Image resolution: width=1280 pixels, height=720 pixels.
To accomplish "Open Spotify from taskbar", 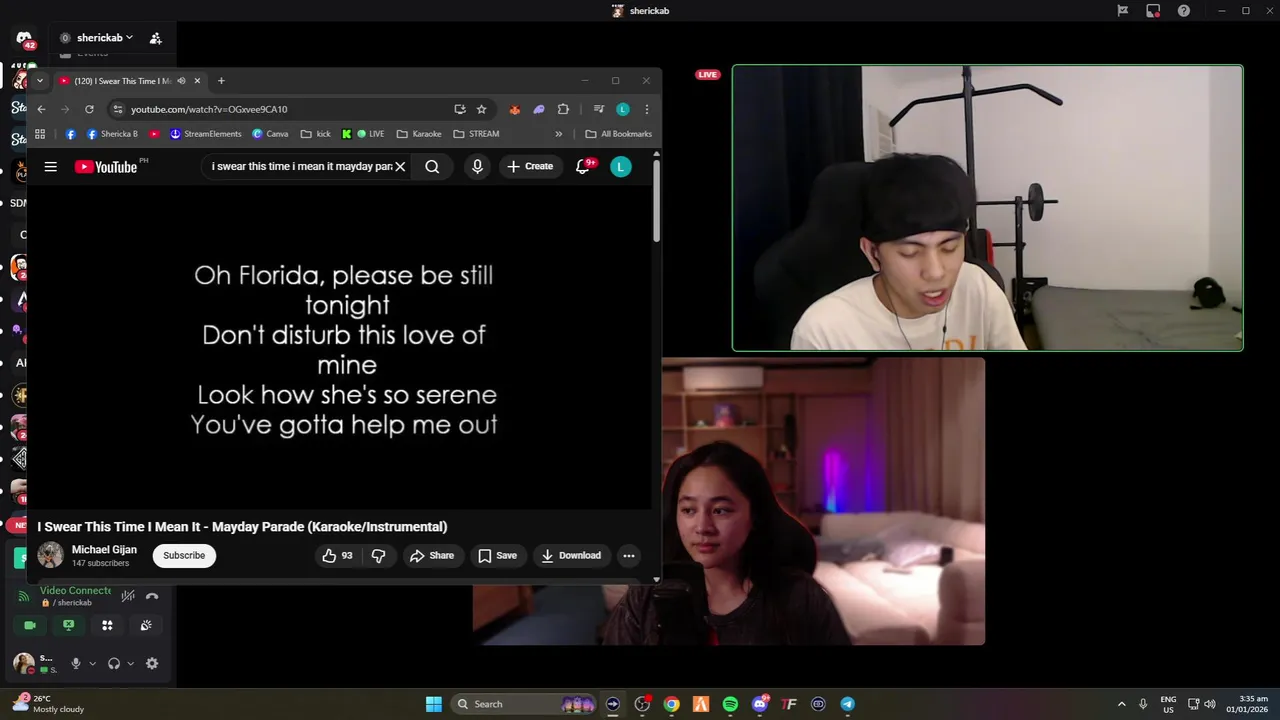I will [x=730, y=704].
